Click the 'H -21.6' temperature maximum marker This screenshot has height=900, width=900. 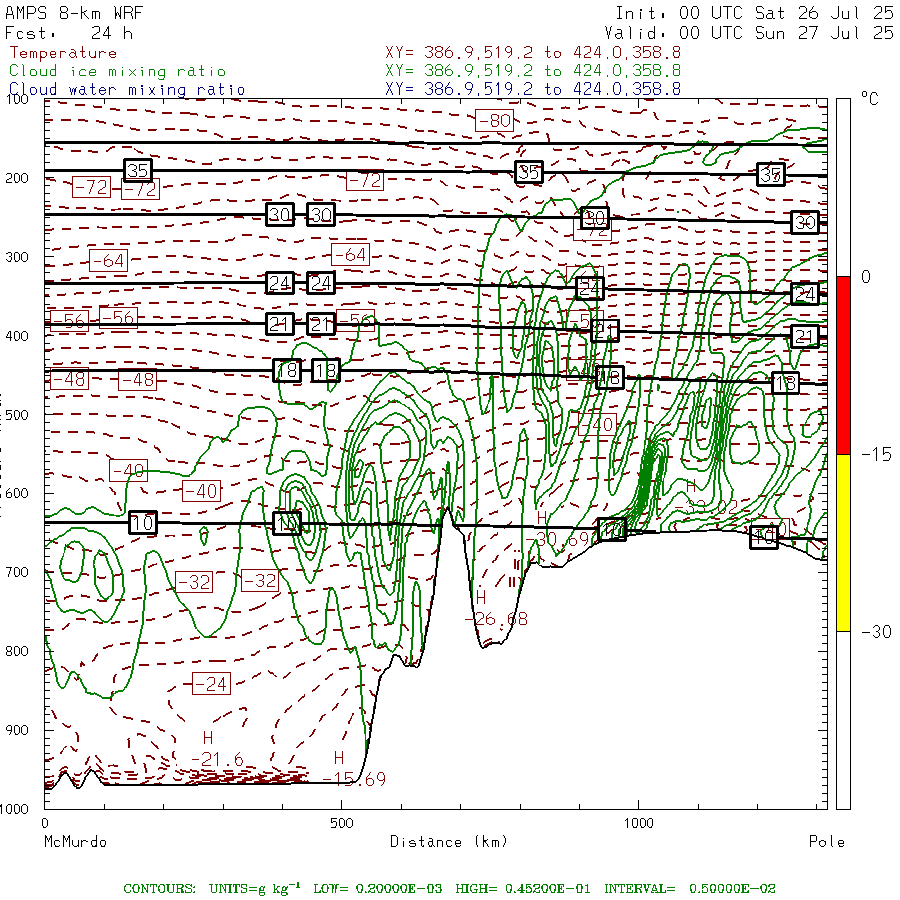coord(216,748)
